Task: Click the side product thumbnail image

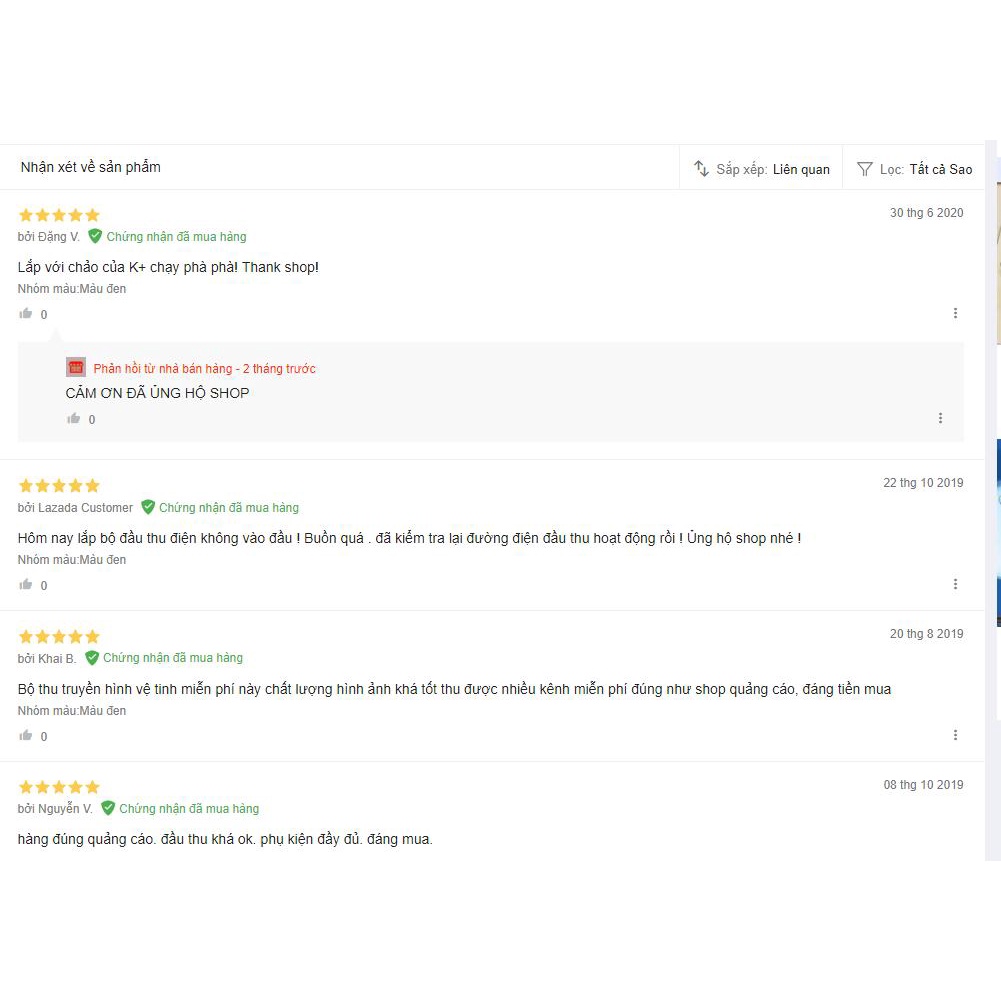Action: point(996,530)
